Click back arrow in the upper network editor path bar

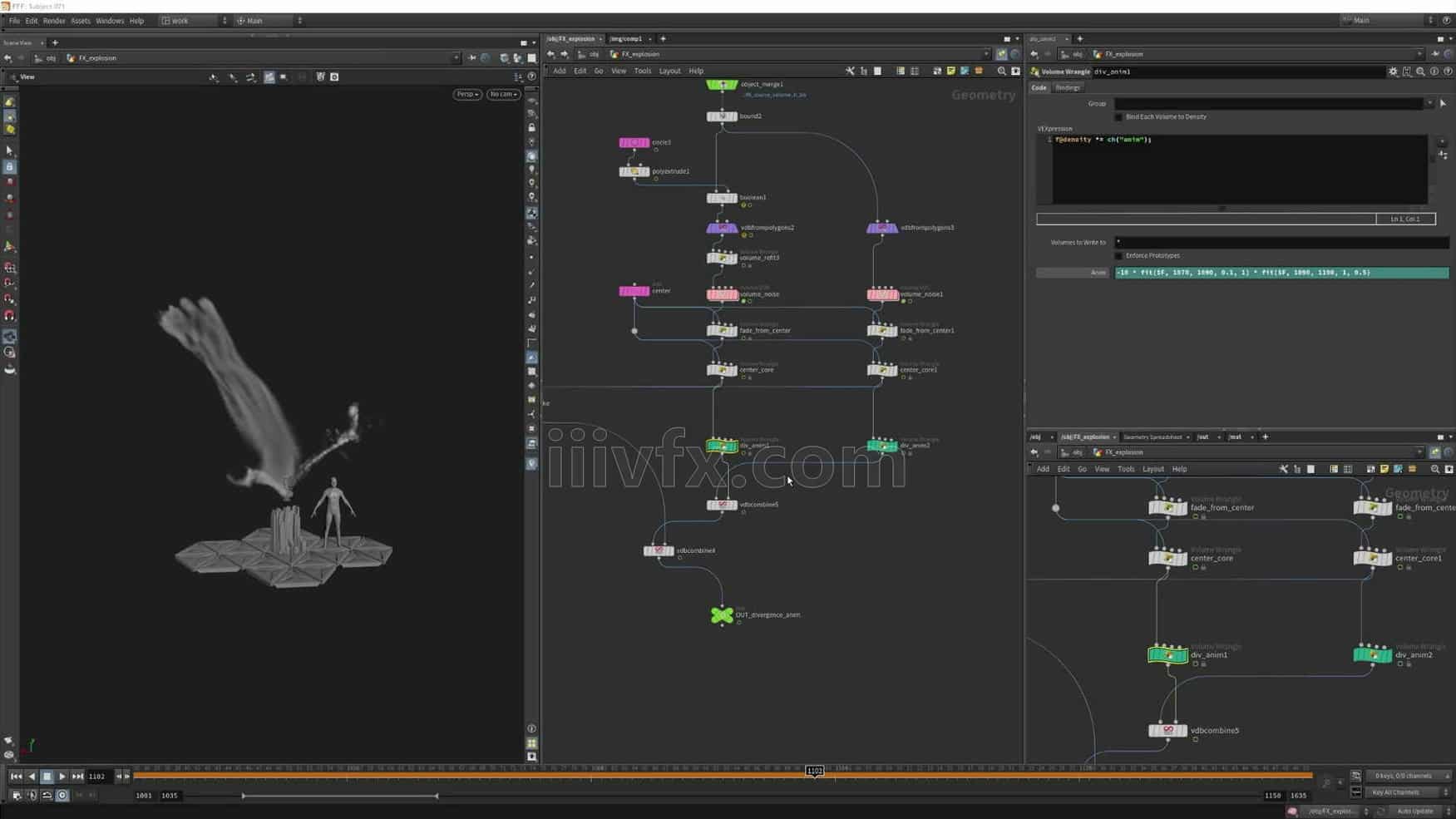coord(550,54)
